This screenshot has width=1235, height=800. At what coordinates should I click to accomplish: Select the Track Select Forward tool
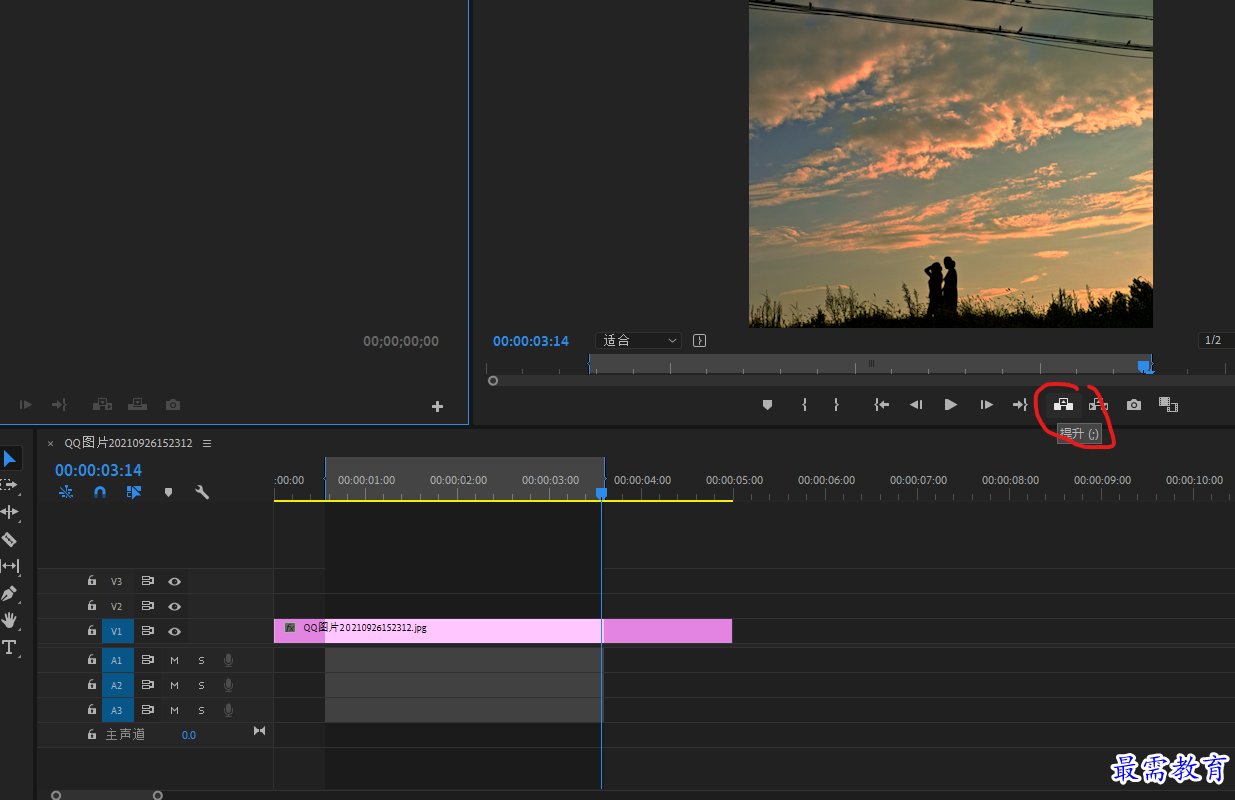point(9,485)
